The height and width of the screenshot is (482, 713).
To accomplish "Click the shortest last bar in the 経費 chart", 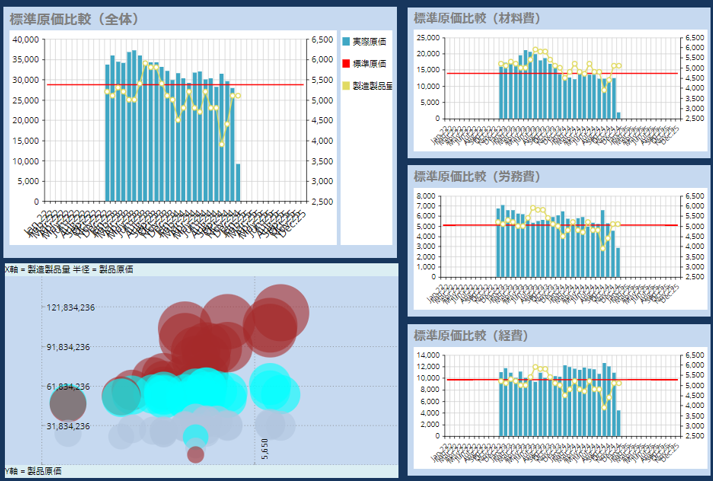I will pos(618,423).
